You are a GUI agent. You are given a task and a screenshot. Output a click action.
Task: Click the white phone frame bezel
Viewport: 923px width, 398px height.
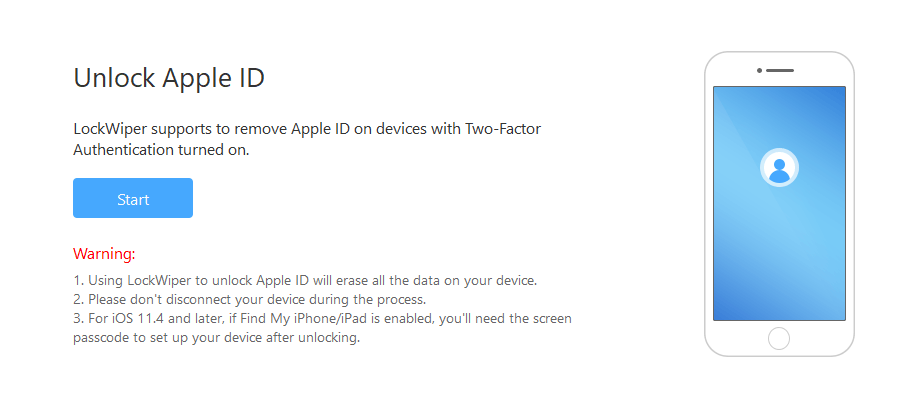pyautogui.click(x=779, y=204)
